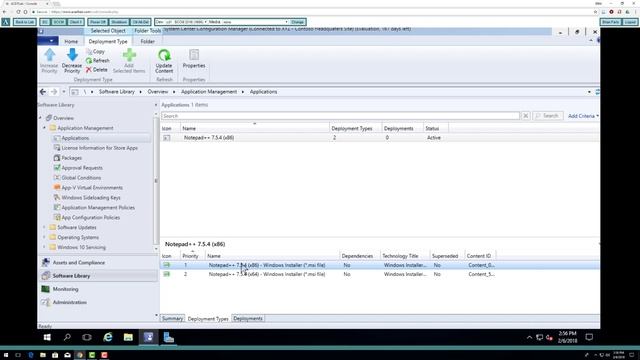
Task: Sort by the Priority column header
Action: point(192,256)
